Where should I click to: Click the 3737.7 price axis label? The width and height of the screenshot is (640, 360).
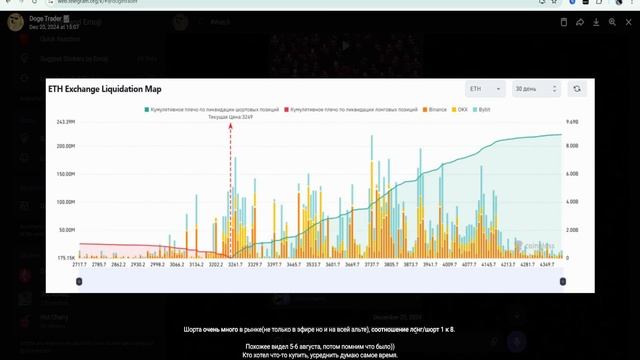(371, 264)
